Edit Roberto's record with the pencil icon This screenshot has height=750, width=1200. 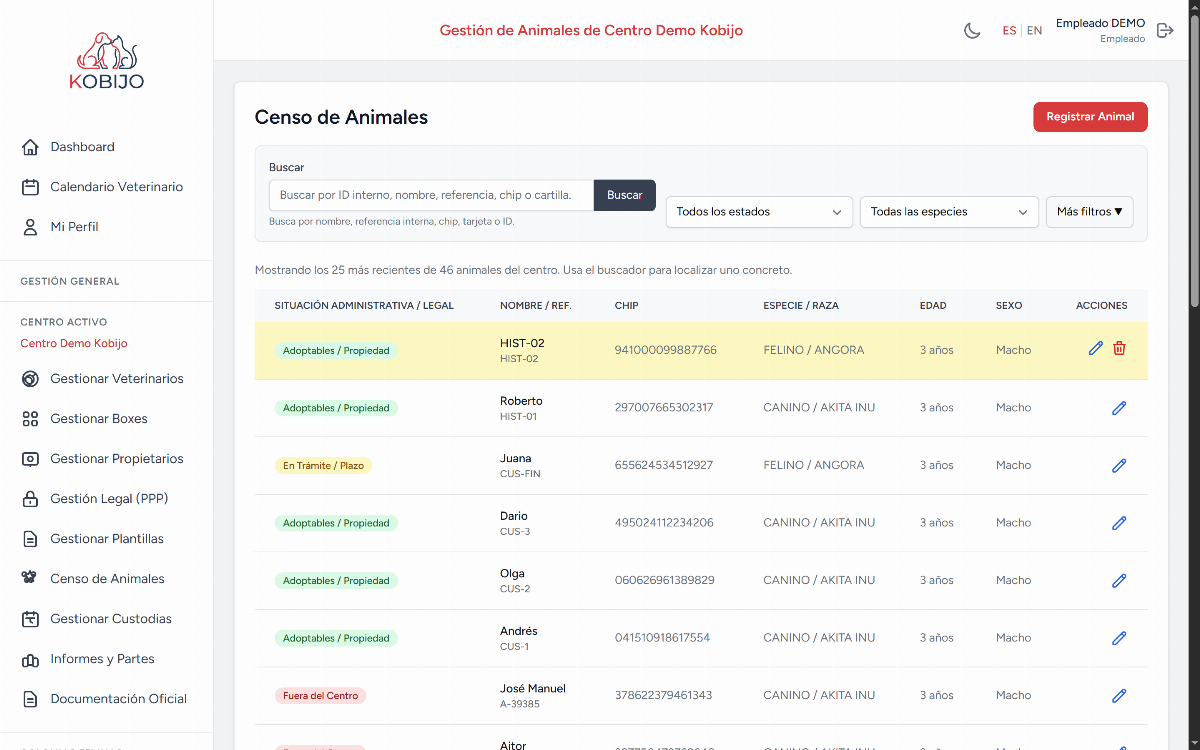tap(1119, 408)
